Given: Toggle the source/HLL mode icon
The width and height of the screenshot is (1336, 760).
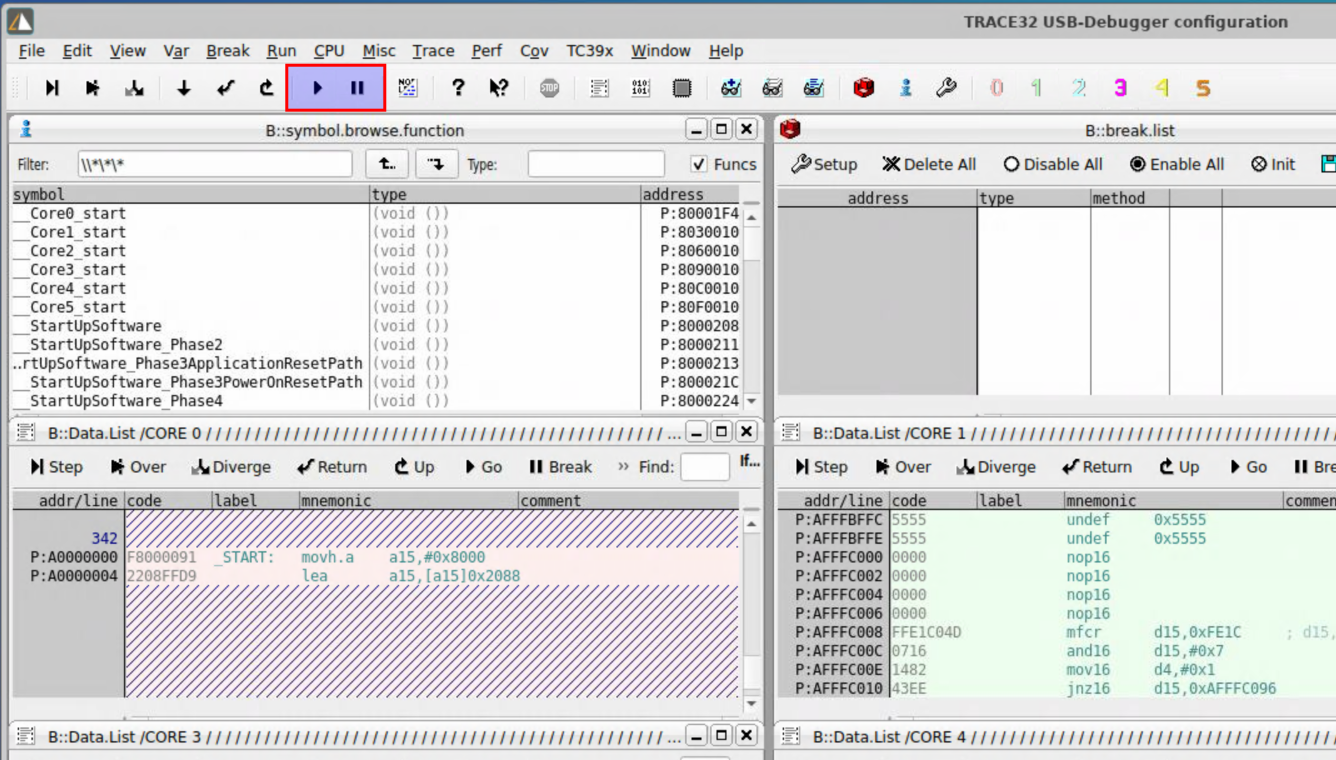Looking at the screenshot, I should pos(407,88).
